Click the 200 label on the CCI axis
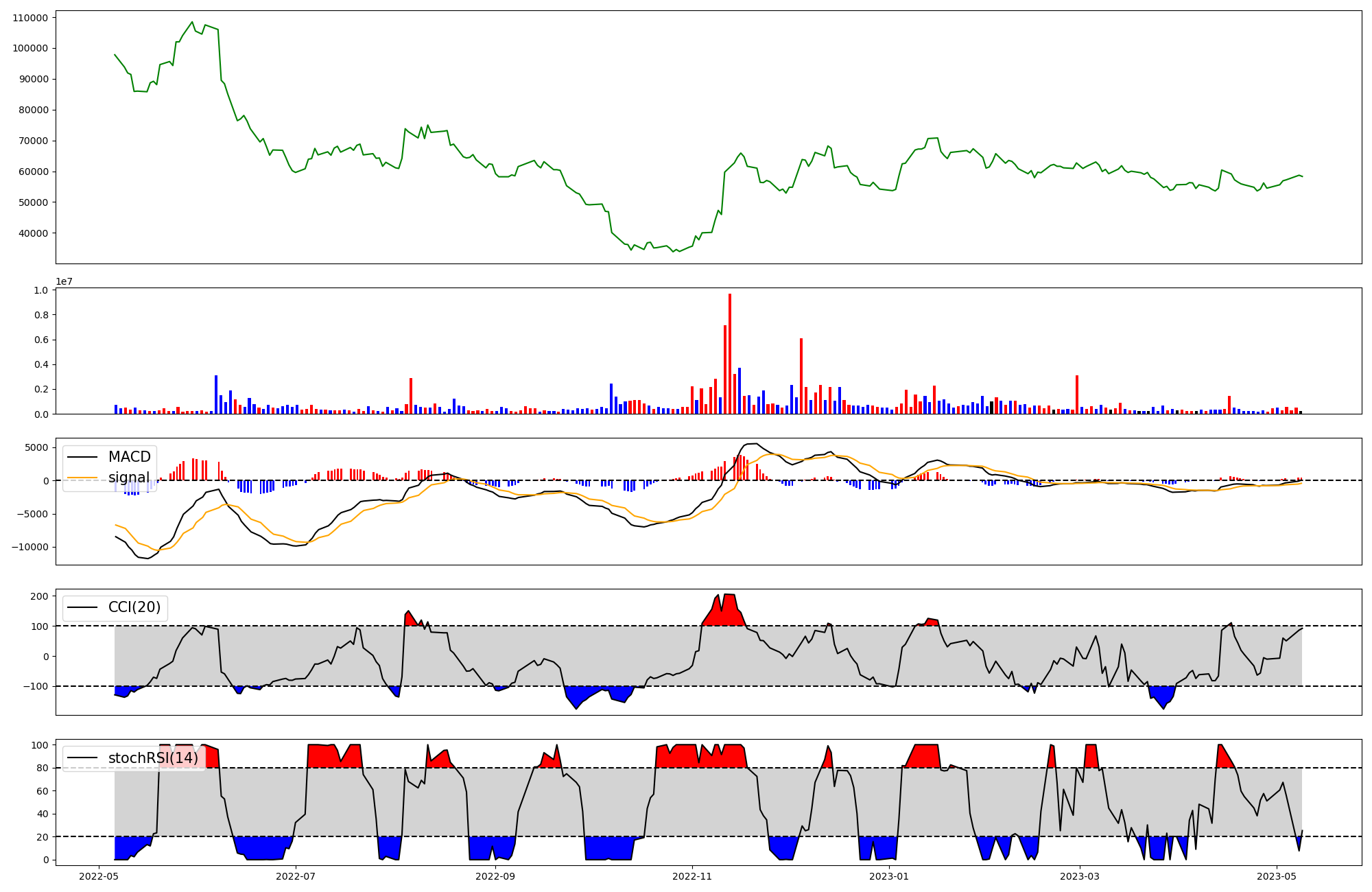 point(40,596)
